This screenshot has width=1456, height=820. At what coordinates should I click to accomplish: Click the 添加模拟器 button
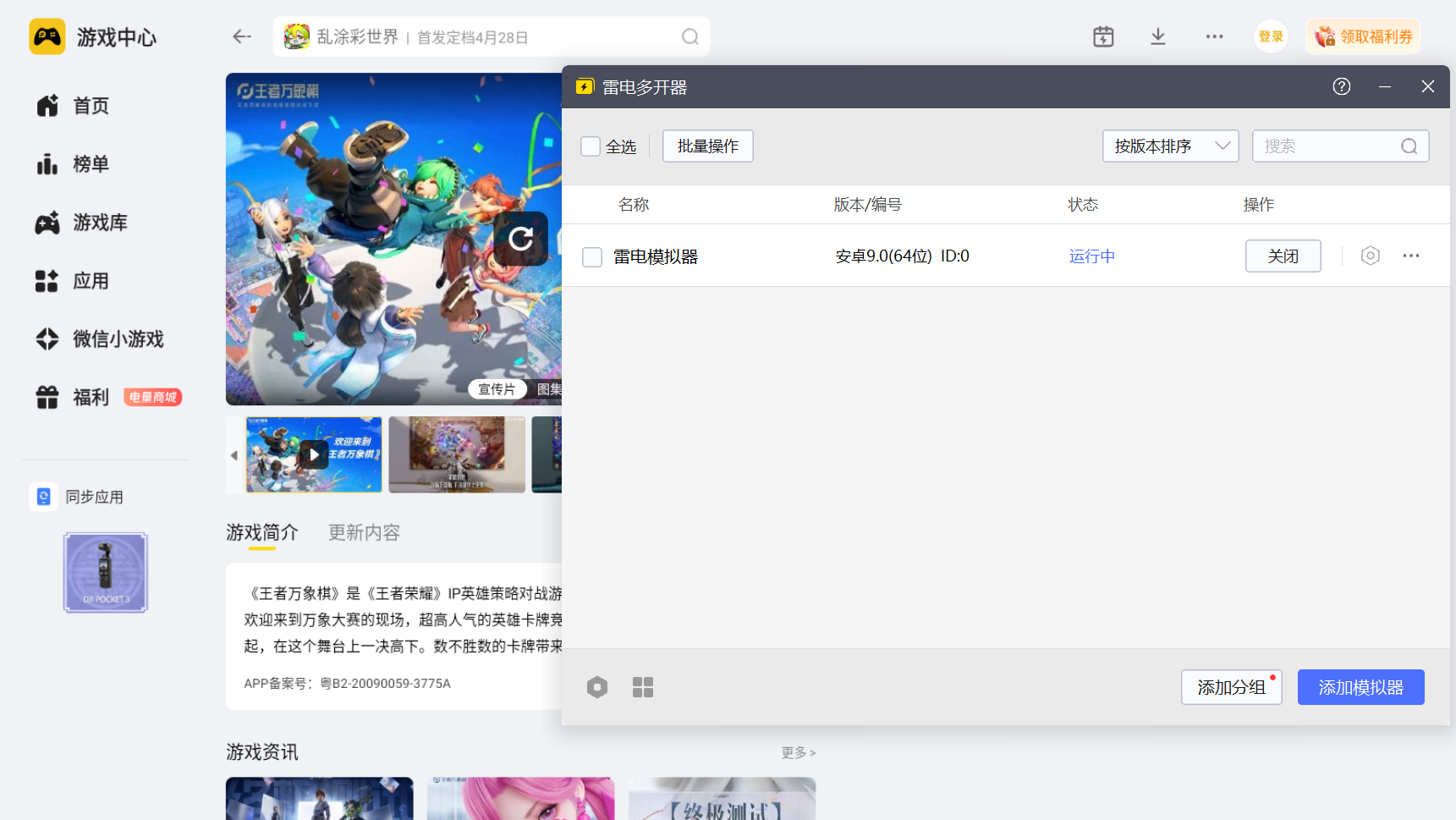coord(1360,687)
